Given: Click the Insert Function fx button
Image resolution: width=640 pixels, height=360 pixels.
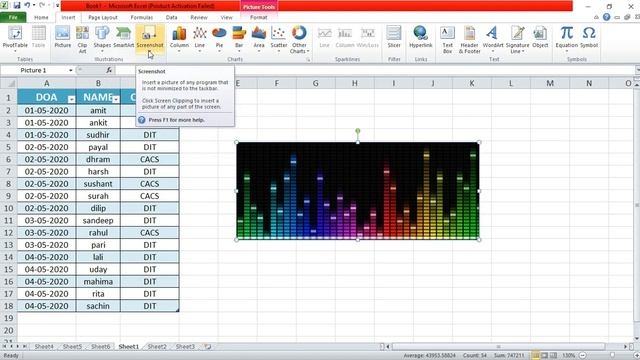Looking at the screenshot, I should coord(109,70).
